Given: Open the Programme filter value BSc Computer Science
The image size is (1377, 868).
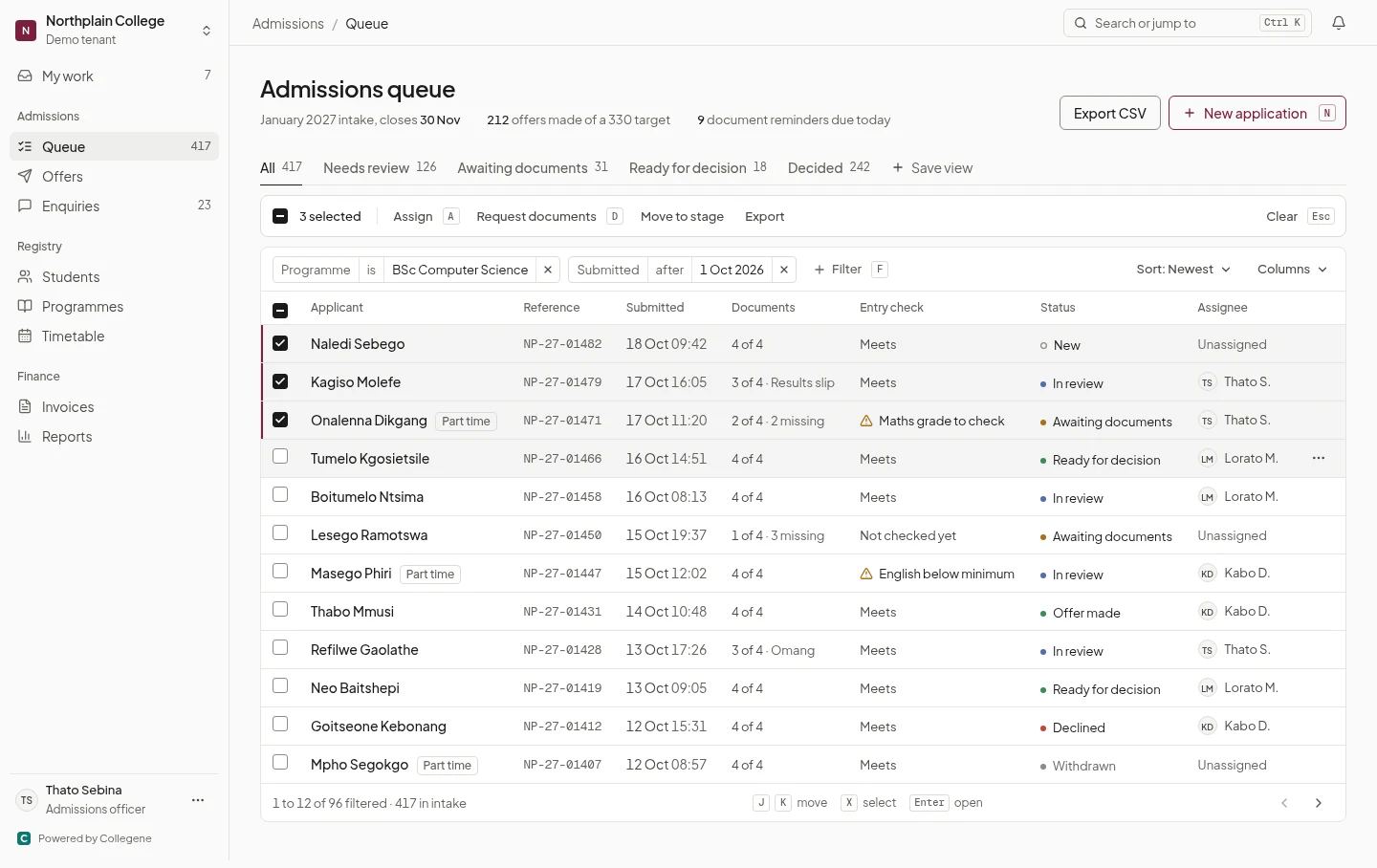Looking at the screenshot, I should 460,270.
